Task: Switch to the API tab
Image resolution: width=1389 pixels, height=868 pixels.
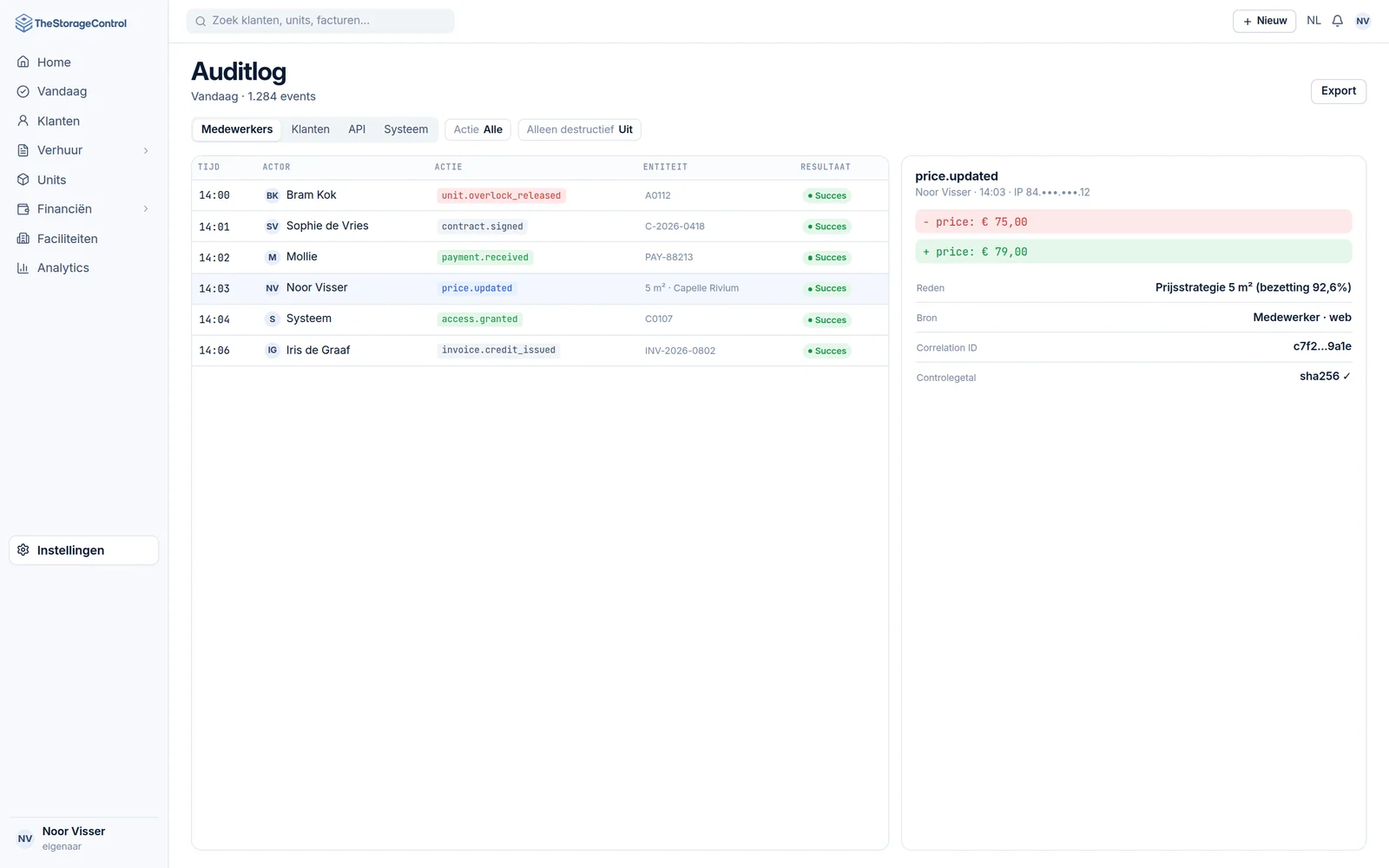Action: pyautogui.click(x=357, y=129)
